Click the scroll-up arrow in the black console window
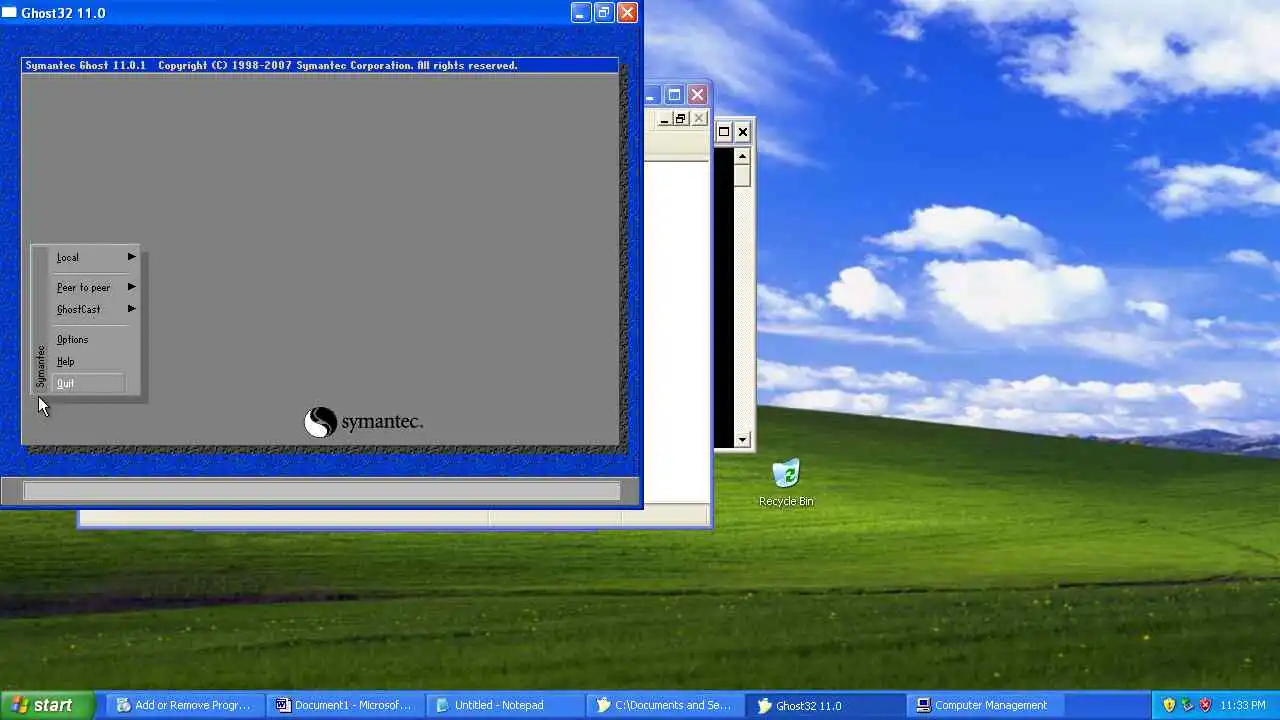The width and height of the screenshot is (1280, 720). (742, 155)
